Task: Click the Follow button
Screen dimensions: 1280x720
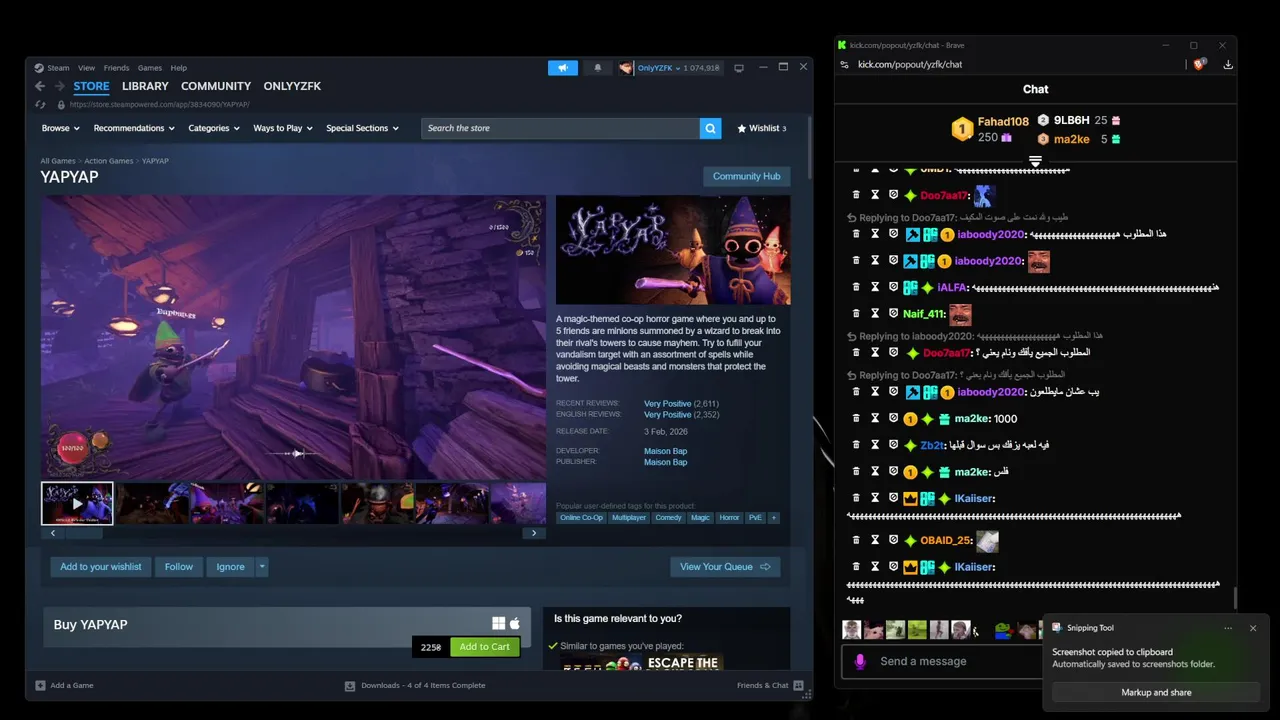Action: pyautogui.click(x=179, y=567)
